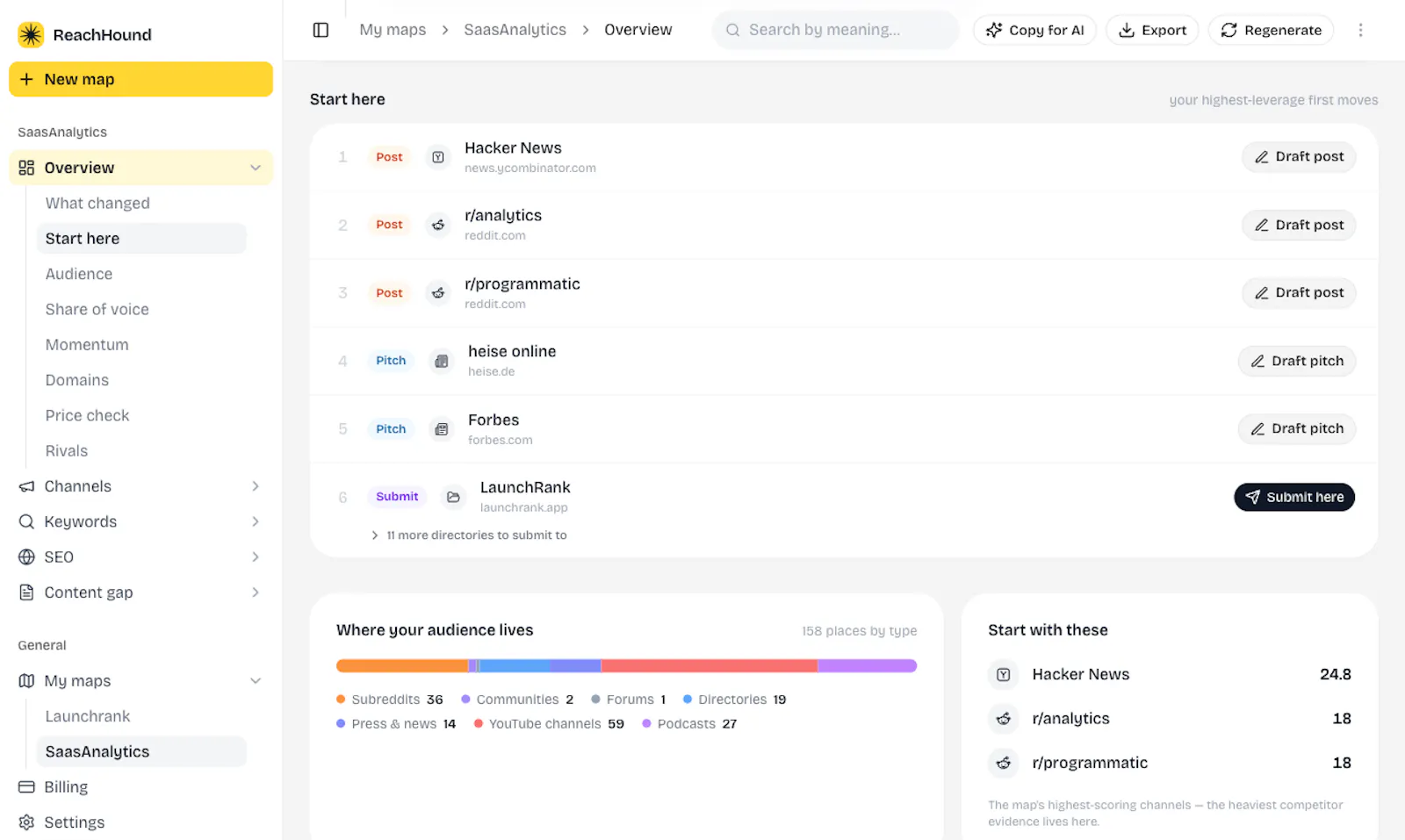Screen dimensions: 1405x840
Task: Toggle the sidebar panel icon
Action: [x=321, y=30]
